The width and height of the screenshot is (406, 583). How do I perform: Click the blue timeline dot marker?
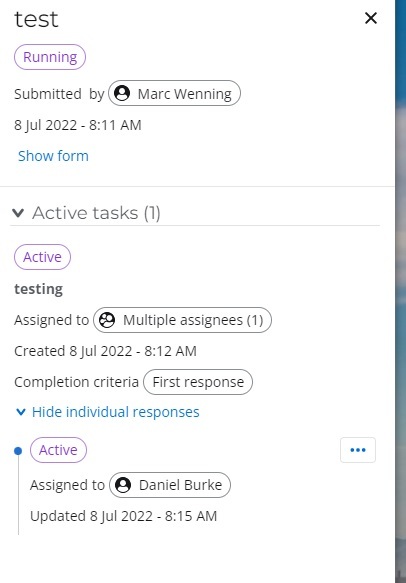click(18, 451)
